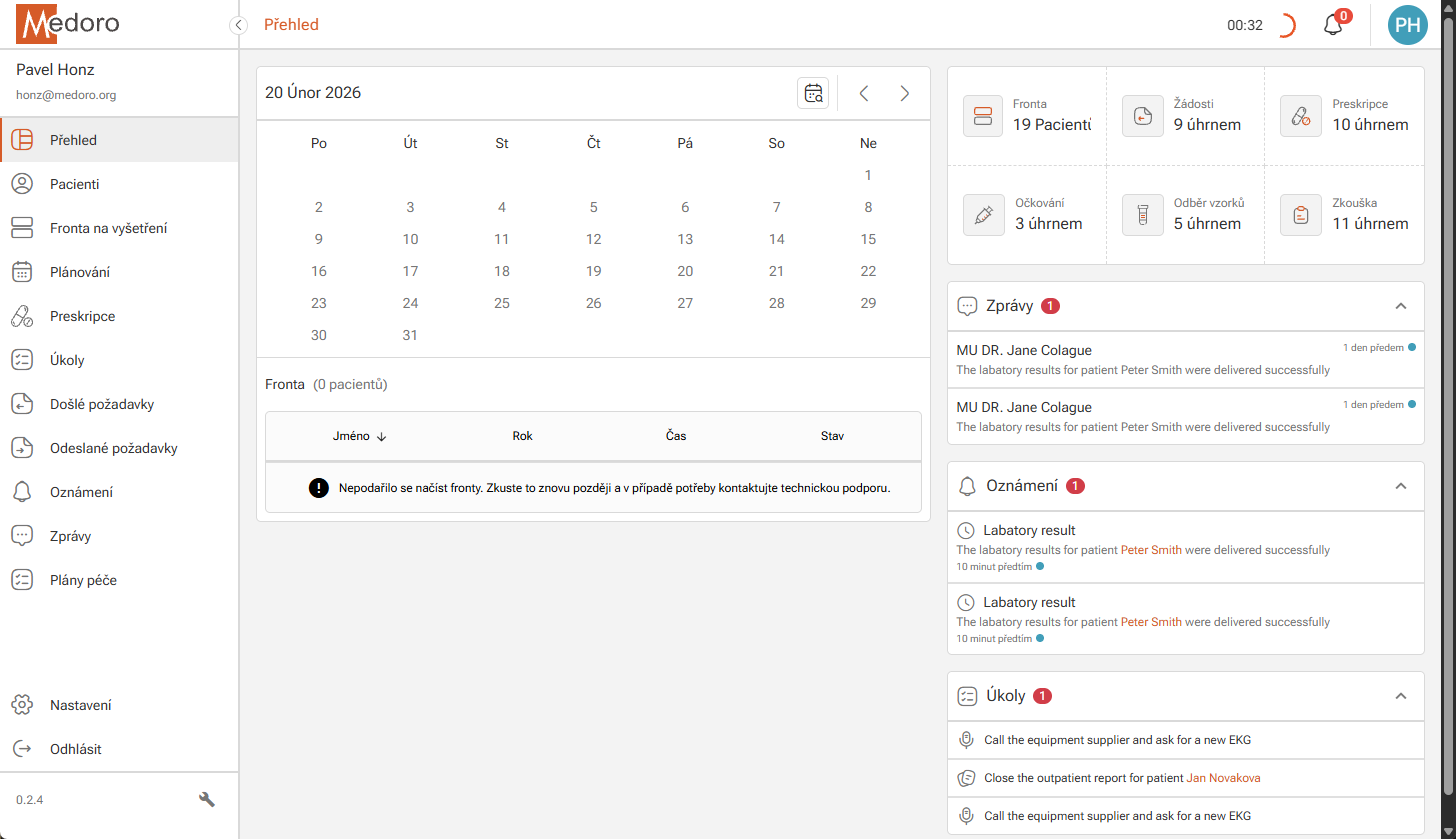The height and width of the screenshot is (839, 1456).
Task: Click the Žádosti requests icon
Action: pos(1142,116)
